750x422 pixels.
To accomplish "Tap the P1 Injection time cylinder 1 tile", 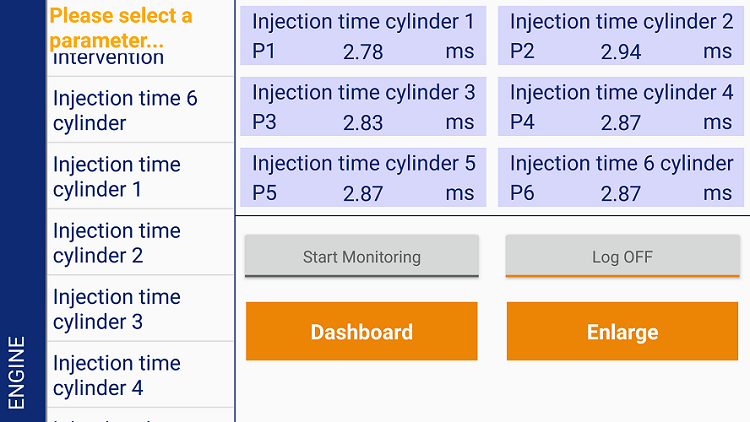I will [x=363, y=36].
